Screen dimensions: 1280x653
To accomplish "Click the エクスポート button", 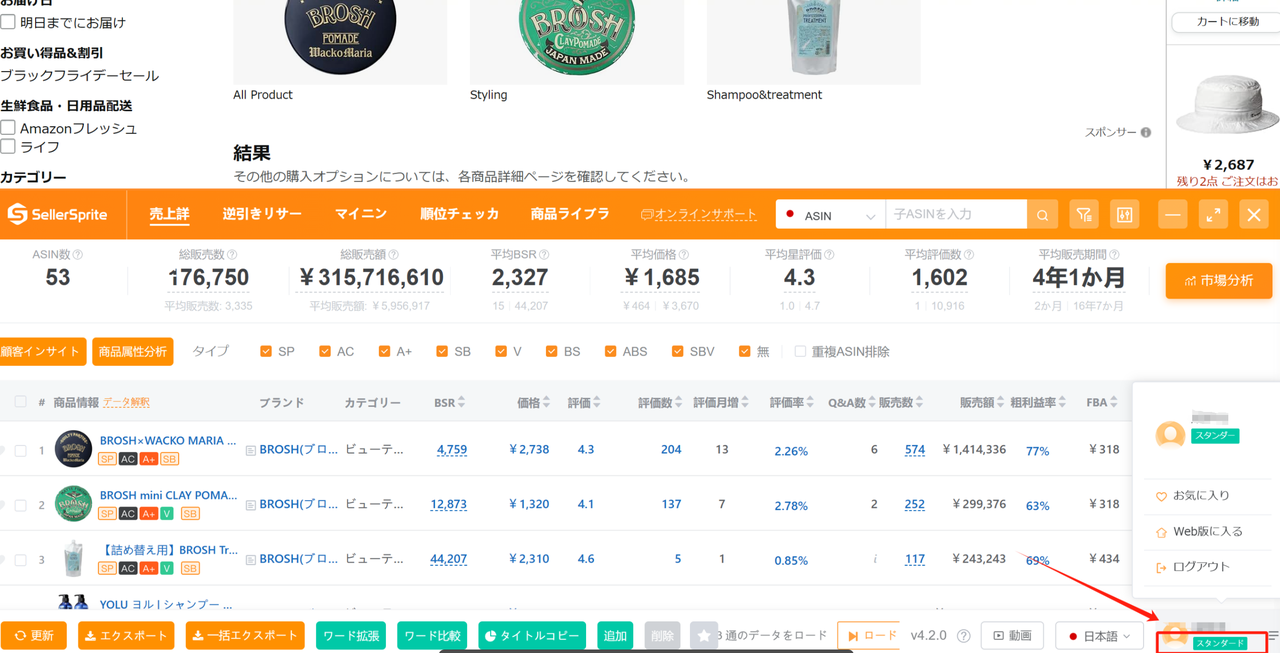I will [126, 636].
